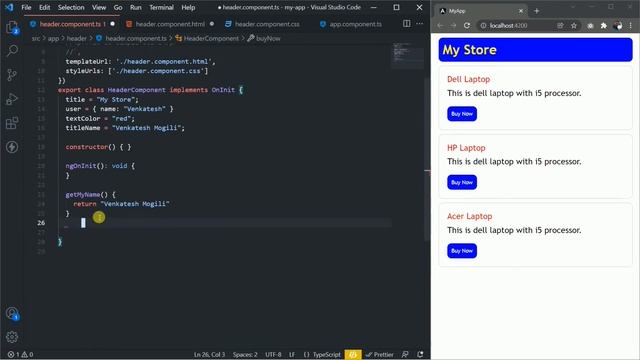This screenshot has height=360, width=640.
Task: Open Manage gear in activity bar
Action: (x=12, y=337)
